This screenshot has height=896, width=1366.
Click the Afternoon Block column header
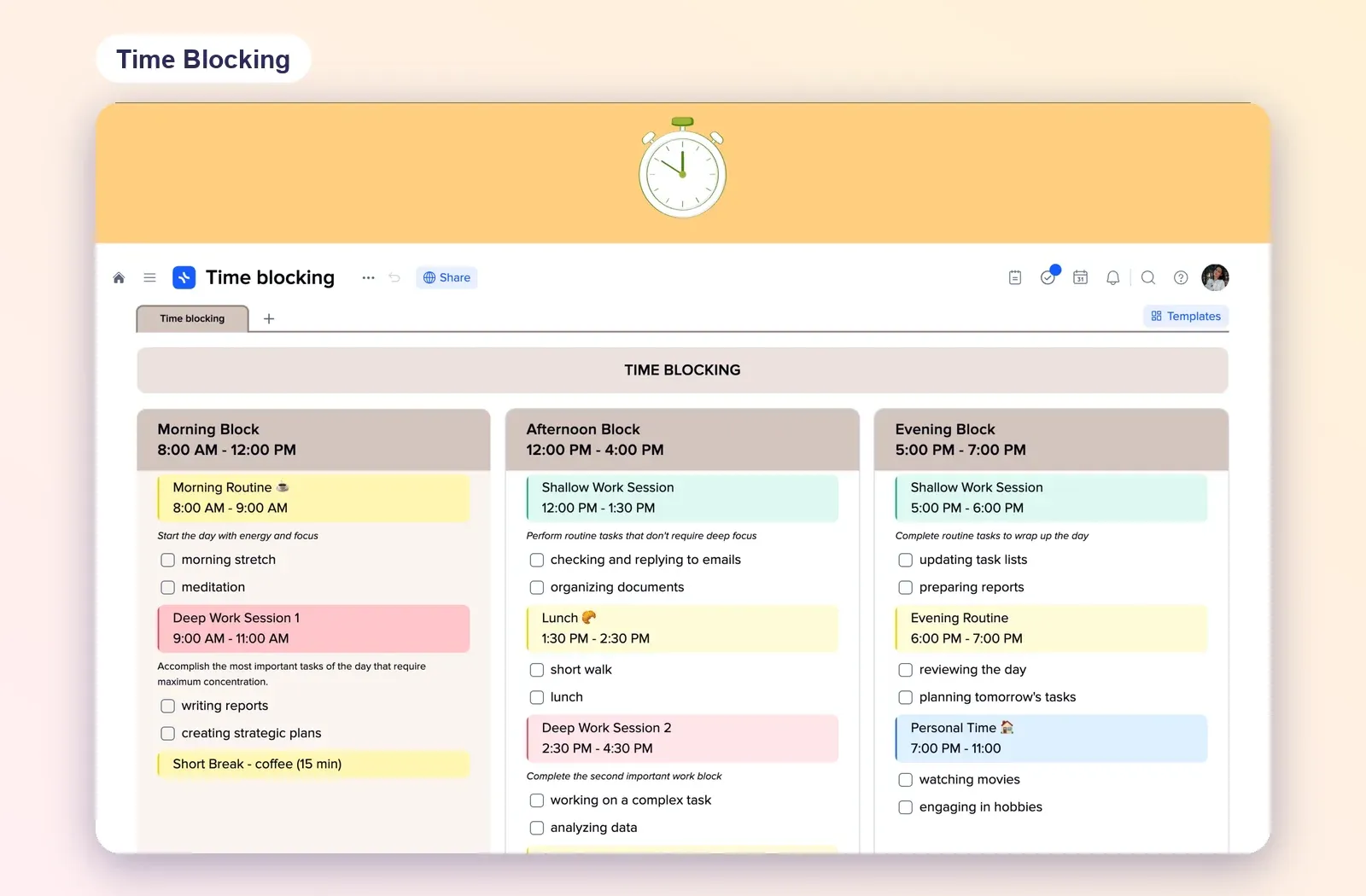tap(682, 439)
